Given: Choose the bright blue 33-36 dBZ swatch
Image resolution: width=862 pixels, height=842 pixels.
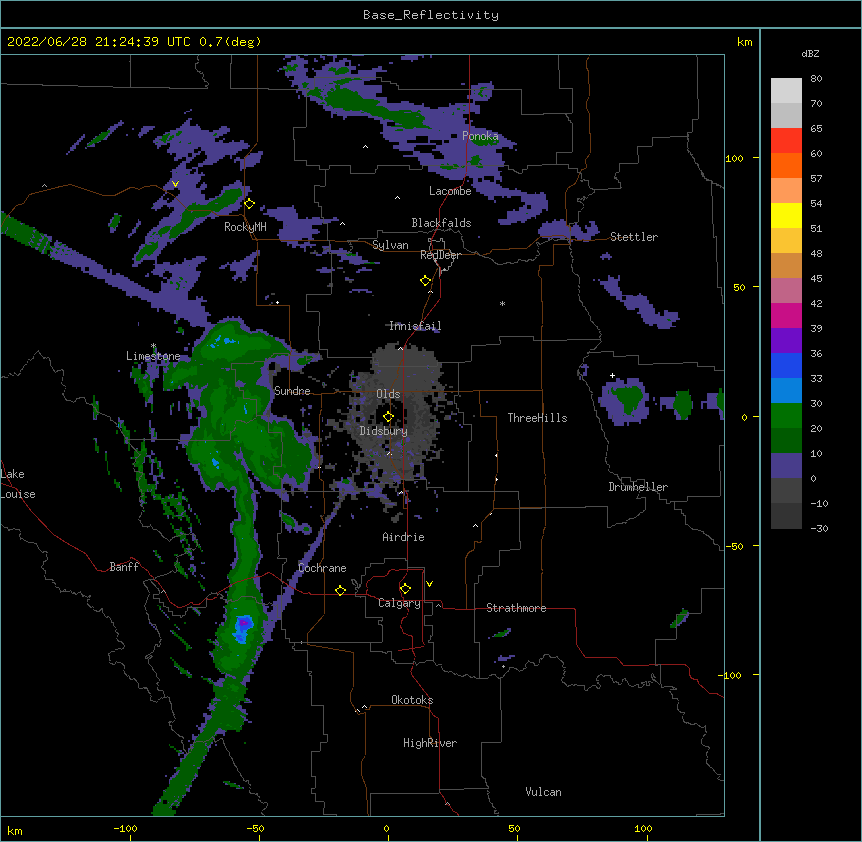Looking at the screenshot, I should pyautogui.click(x=786, y=365).
